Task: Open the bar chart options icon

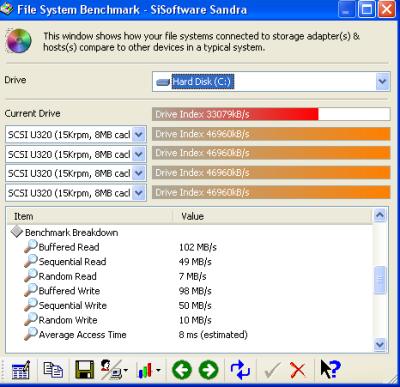Action: coord(145,370)
